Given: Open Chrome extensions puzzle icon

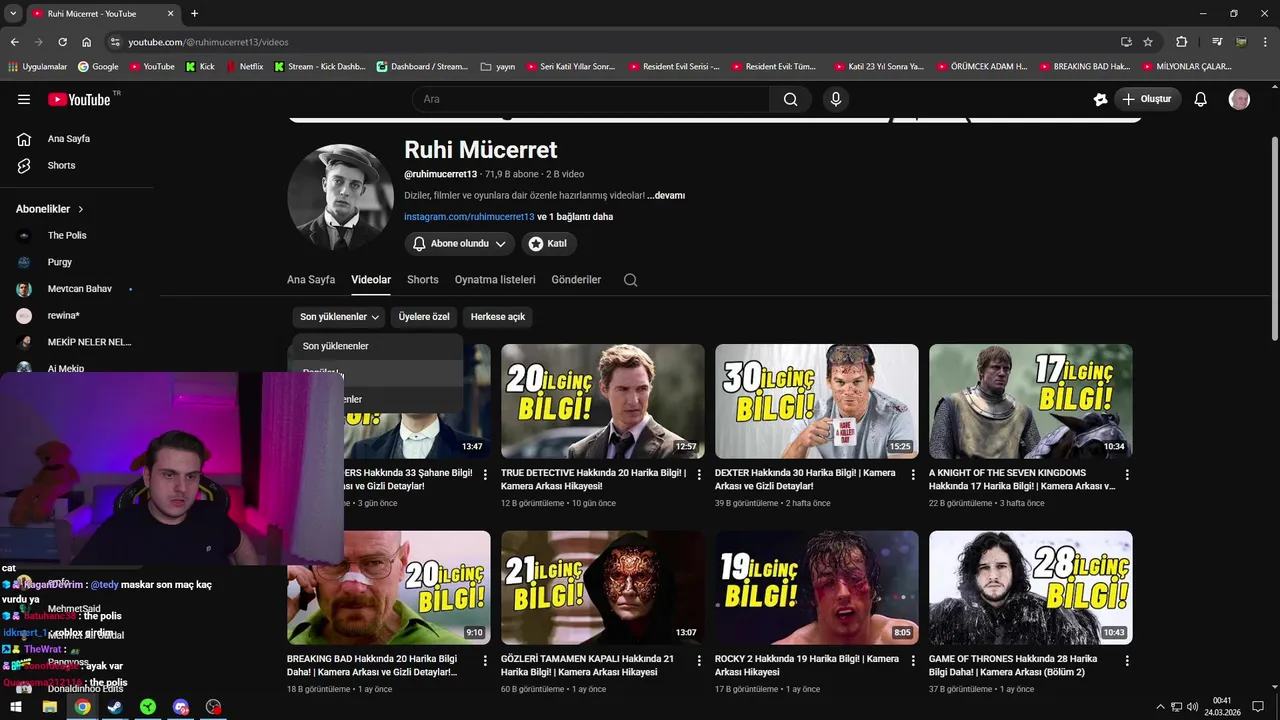Looking at the screenshot, I should (x=1181, y=42).
